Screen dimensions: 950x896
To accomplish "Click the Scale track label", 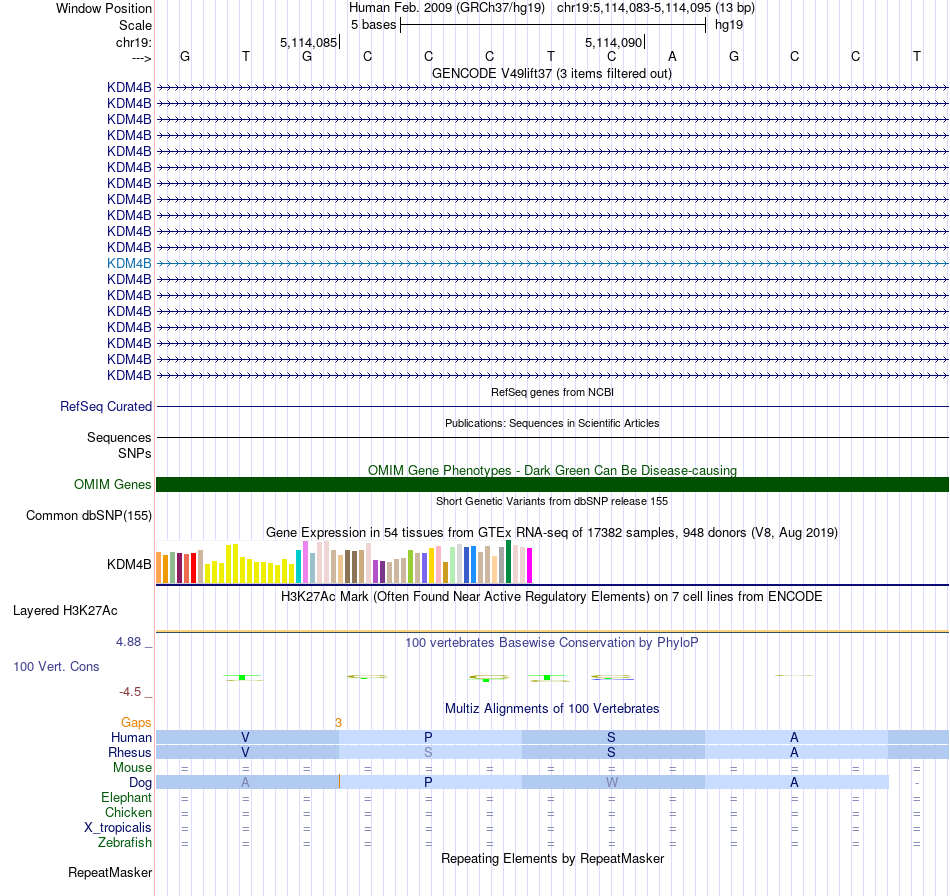I will [x=135, y=25].
